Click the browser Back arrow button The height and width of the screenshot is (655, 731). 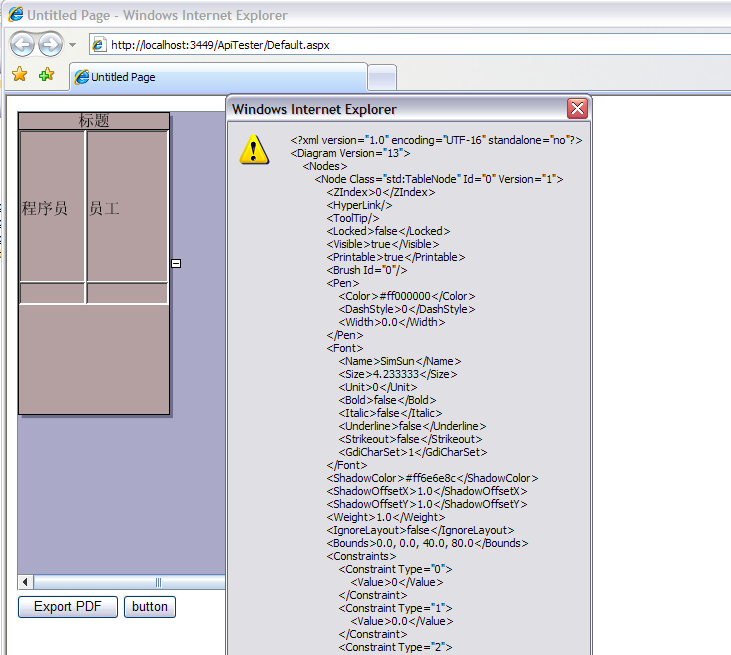coord(22,45)
